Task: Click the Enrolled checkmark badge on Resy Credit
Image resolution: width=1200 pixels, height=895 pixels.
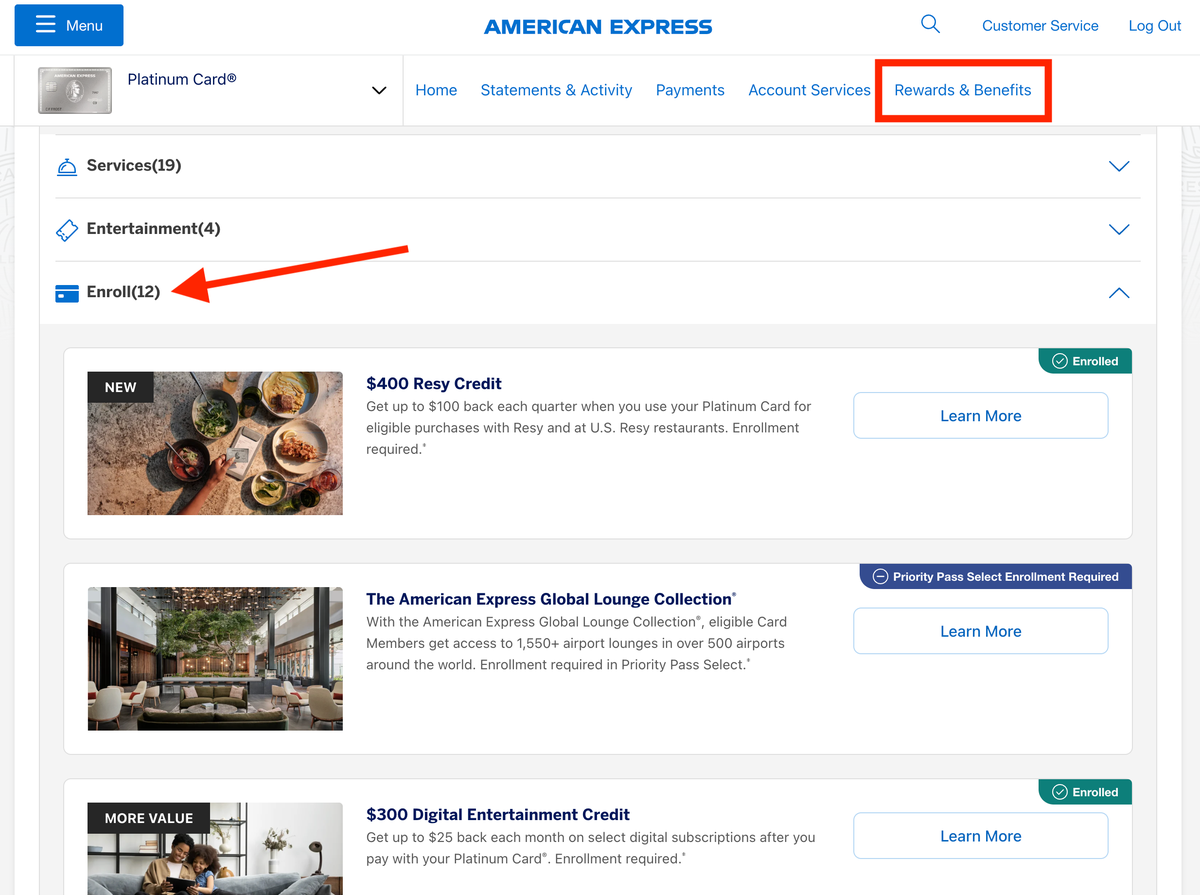Action: coord(1085,361)
